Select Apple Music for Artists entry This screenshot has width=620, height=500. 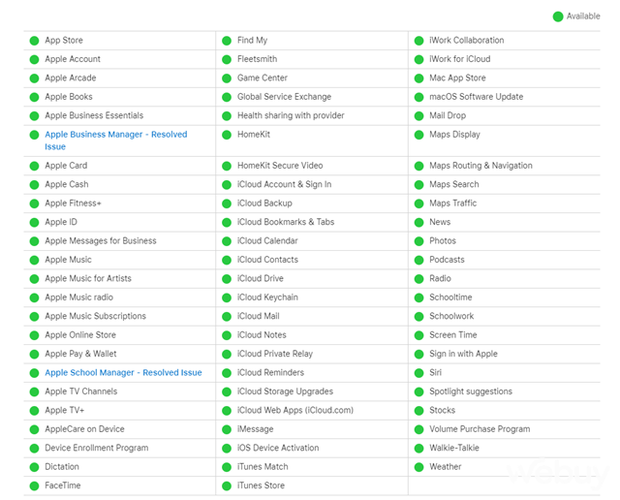coord(88,279)
